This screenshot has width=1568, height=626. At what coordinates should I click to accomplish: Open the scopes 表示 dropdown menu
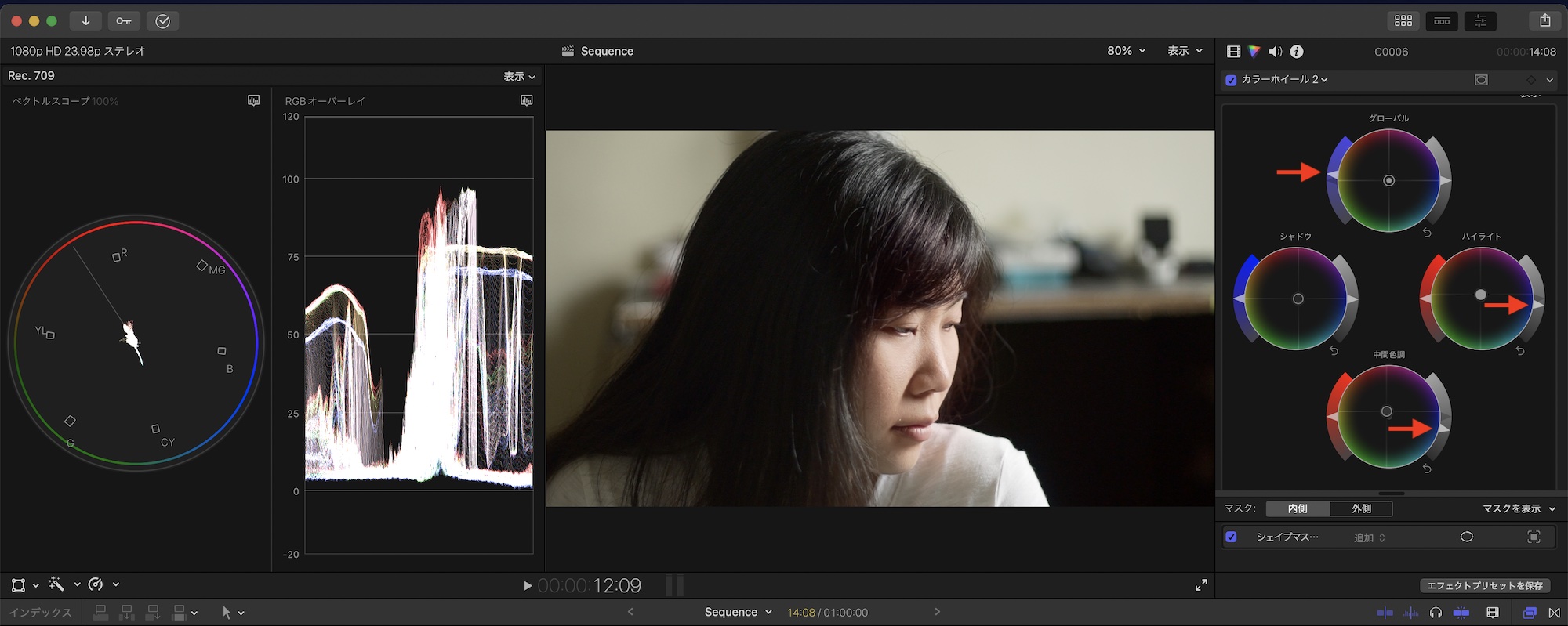pos(519,77)
